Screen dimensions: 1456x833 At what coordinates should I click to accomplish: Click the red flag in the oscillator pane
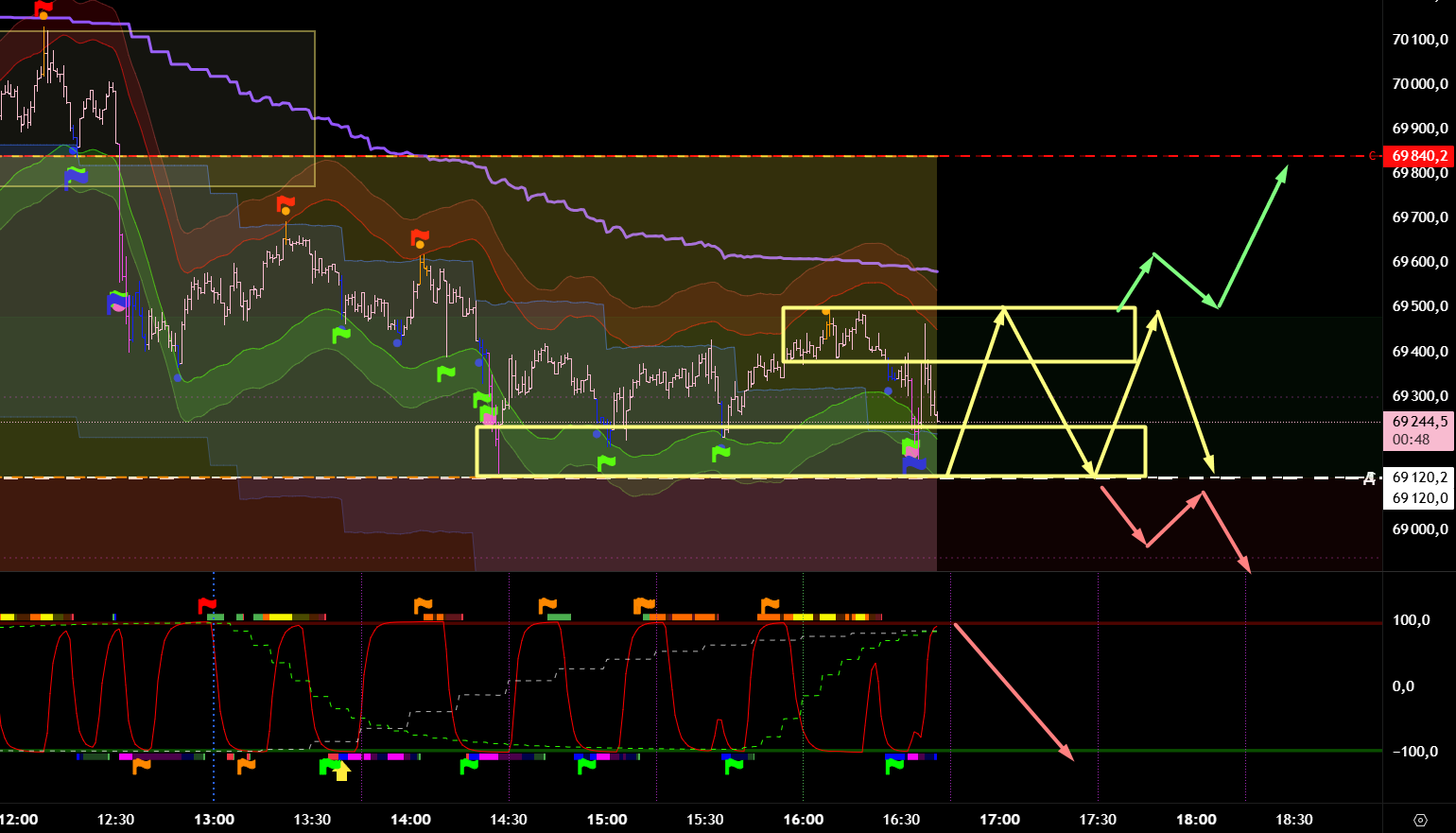click(x=207, y=605)
